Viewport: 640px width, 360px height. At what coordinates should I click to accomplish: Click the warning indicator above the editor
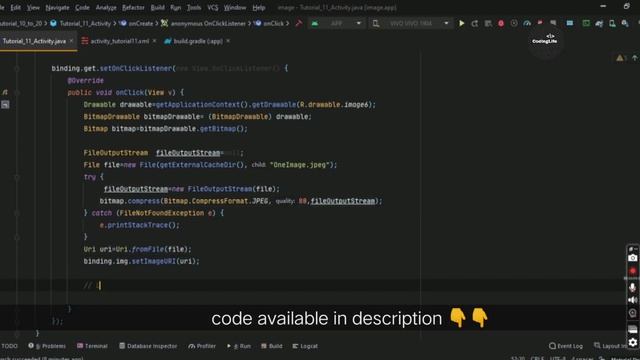tap(620, 58)
